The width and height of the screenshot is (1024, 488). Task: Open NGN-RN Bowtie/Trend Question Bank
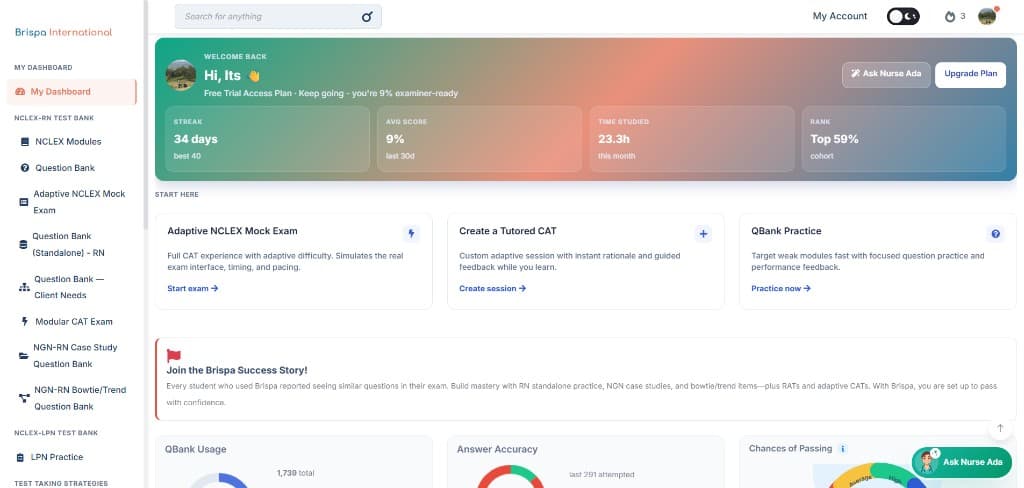pyautogui.click(x=80, y=398)
